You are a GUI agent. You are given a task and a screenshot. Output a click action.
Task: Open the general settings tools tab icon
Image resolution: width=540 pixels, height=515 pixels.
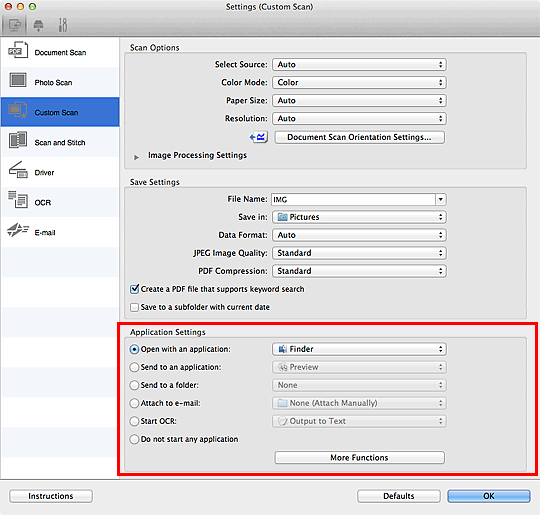point(63,25)
